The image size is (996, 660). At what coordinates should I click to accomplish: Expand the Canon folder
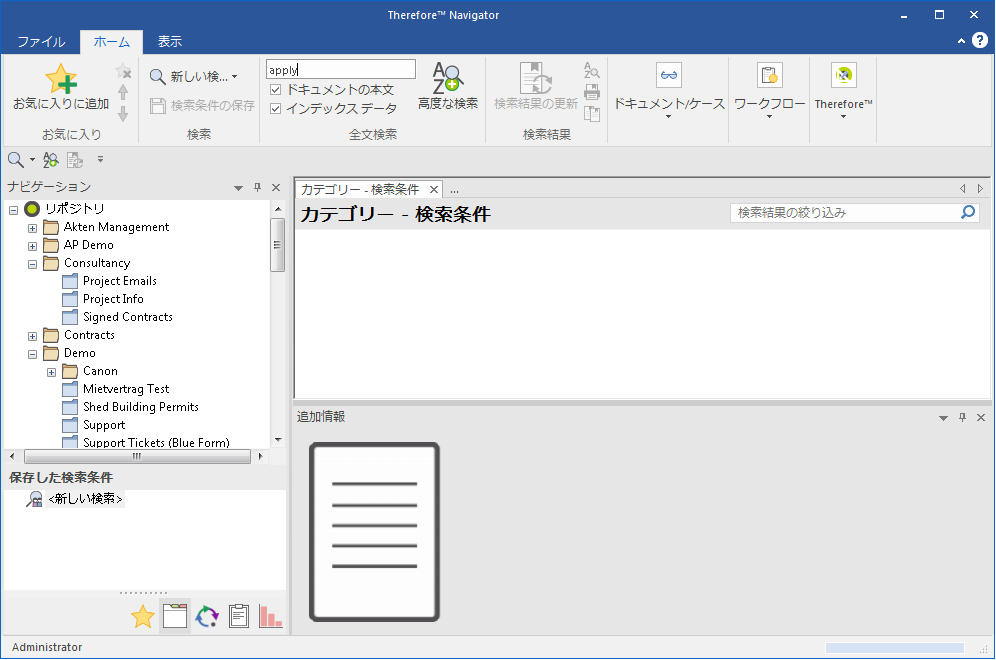pyautogui.click(x=51, y=372)
